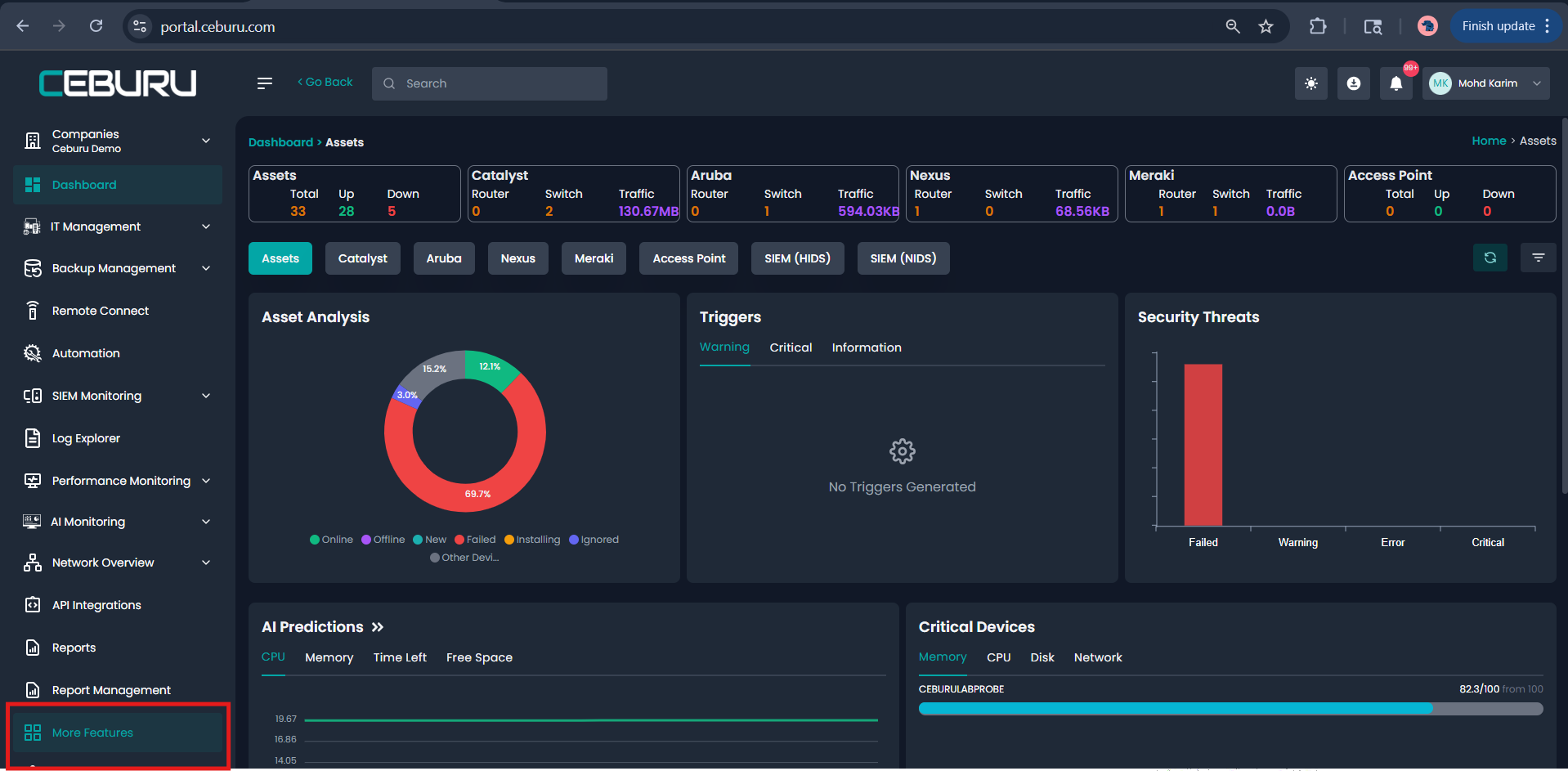
Task: Toggle the sidebar hamburger menu icon
Action: coord(265,83)
